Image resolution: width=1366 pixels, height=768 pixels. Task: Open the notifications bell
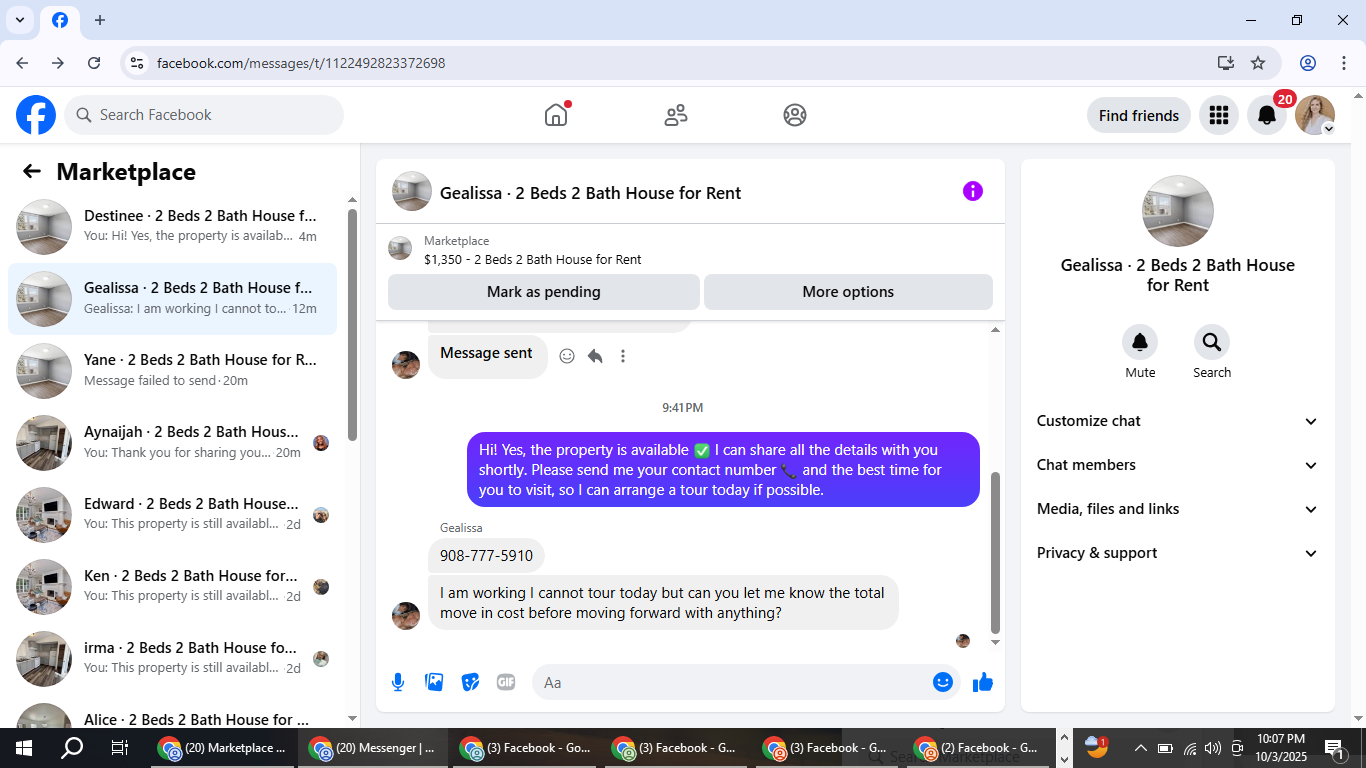click(1267, 115)
